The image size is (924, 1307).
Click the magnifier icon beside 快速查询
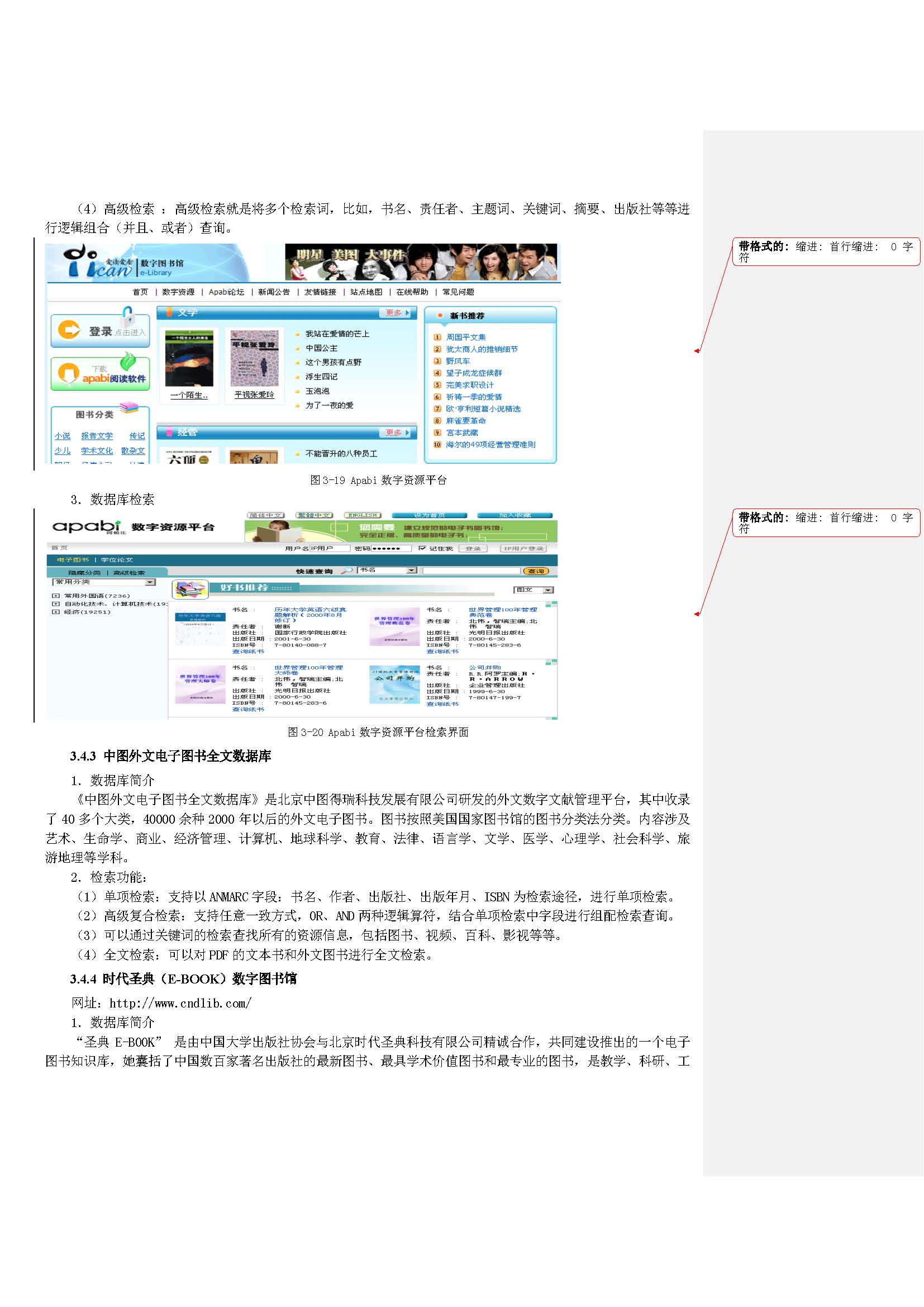click(346, 571)
